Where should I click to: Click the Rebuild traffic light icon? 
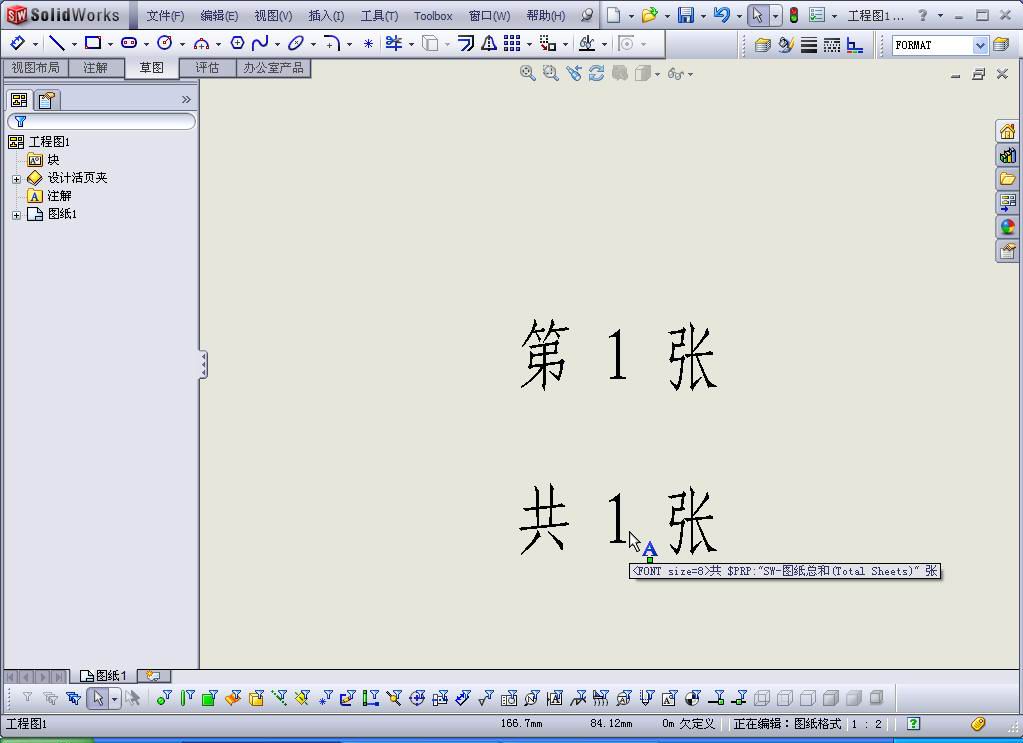794,15
